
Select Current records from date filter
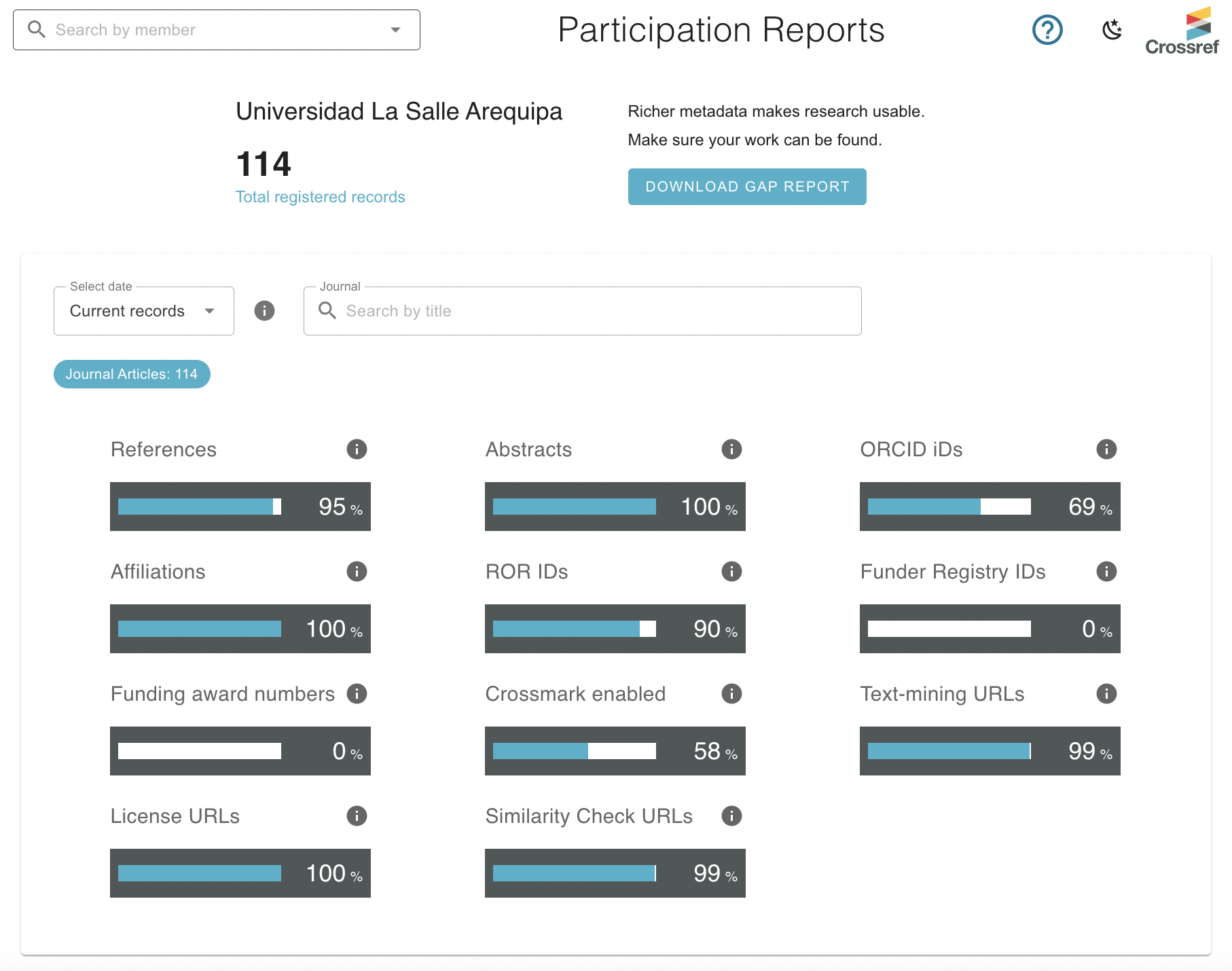pyautogui.click(x=126, y=310)
